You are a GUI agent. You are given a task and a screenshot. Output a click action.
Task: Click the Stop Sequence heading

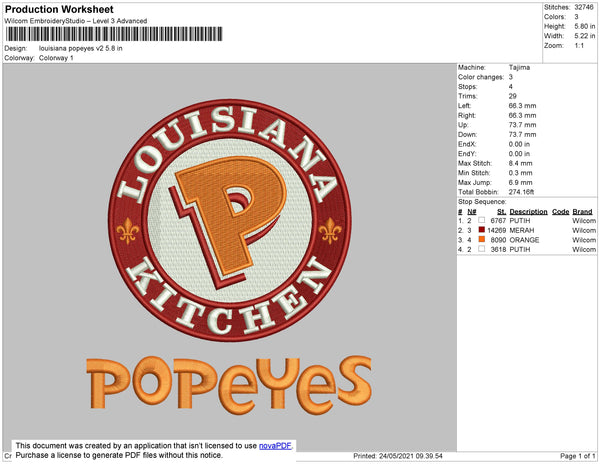click(x=482, y=202)
